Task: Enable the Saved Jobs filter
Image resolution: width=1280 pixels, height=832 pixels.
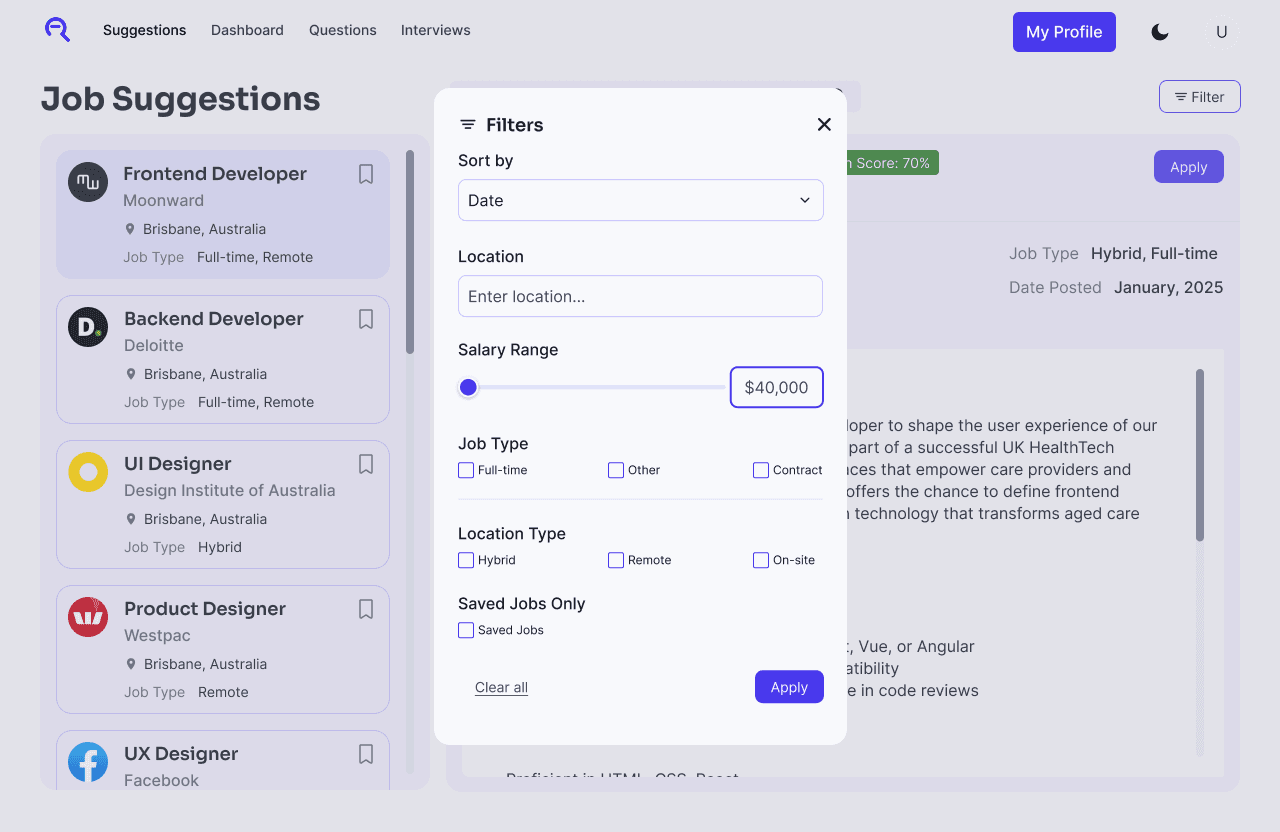Action: [x=465, y=630]
